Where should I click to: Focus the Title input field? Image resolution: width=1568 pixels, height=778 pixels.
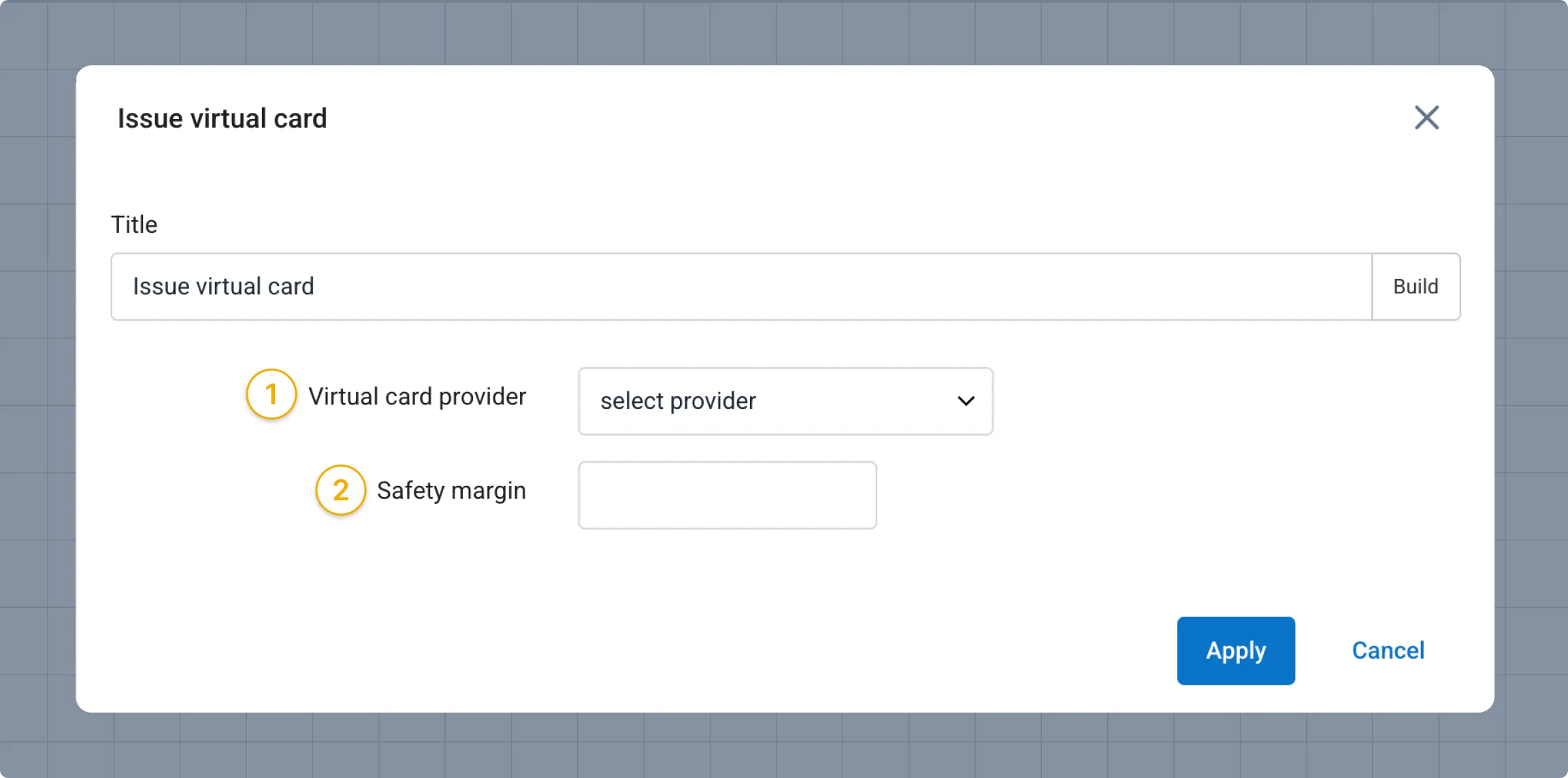coord(741,287)
